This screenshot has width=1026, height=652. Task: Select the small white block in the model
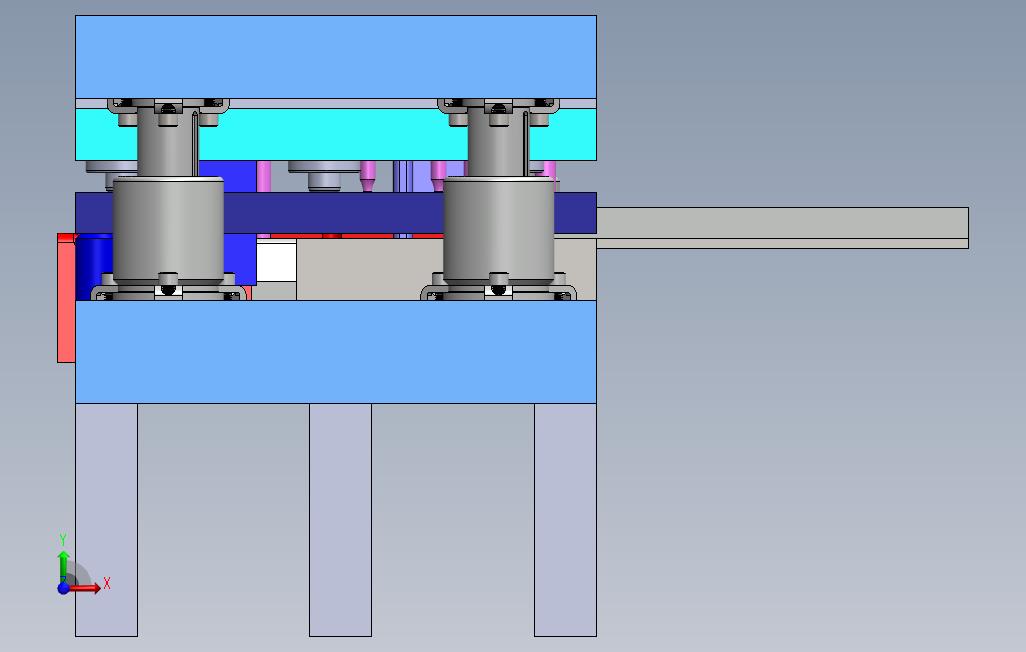tap(276, 261)
